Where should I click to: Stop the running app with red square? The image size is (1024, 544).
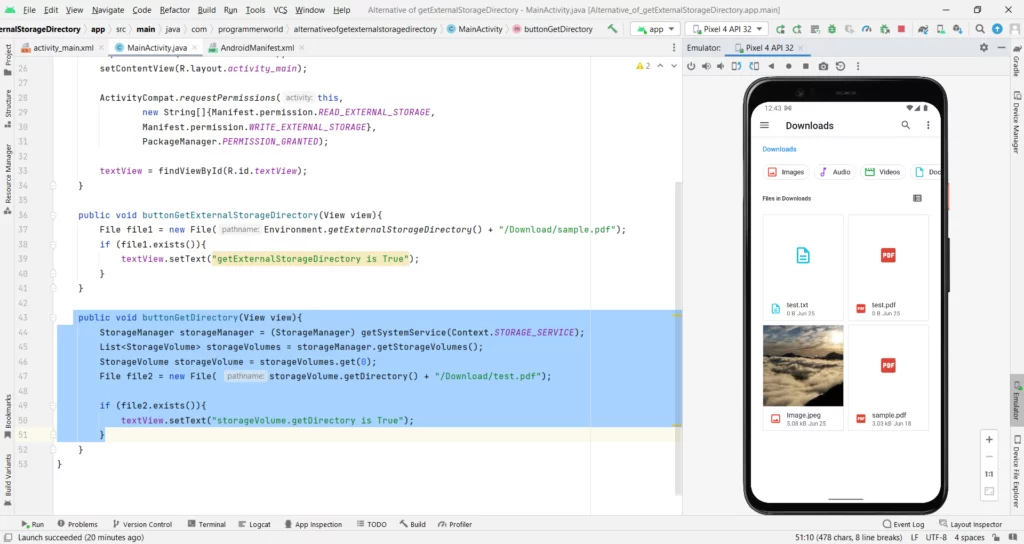[x=901, y=29]
